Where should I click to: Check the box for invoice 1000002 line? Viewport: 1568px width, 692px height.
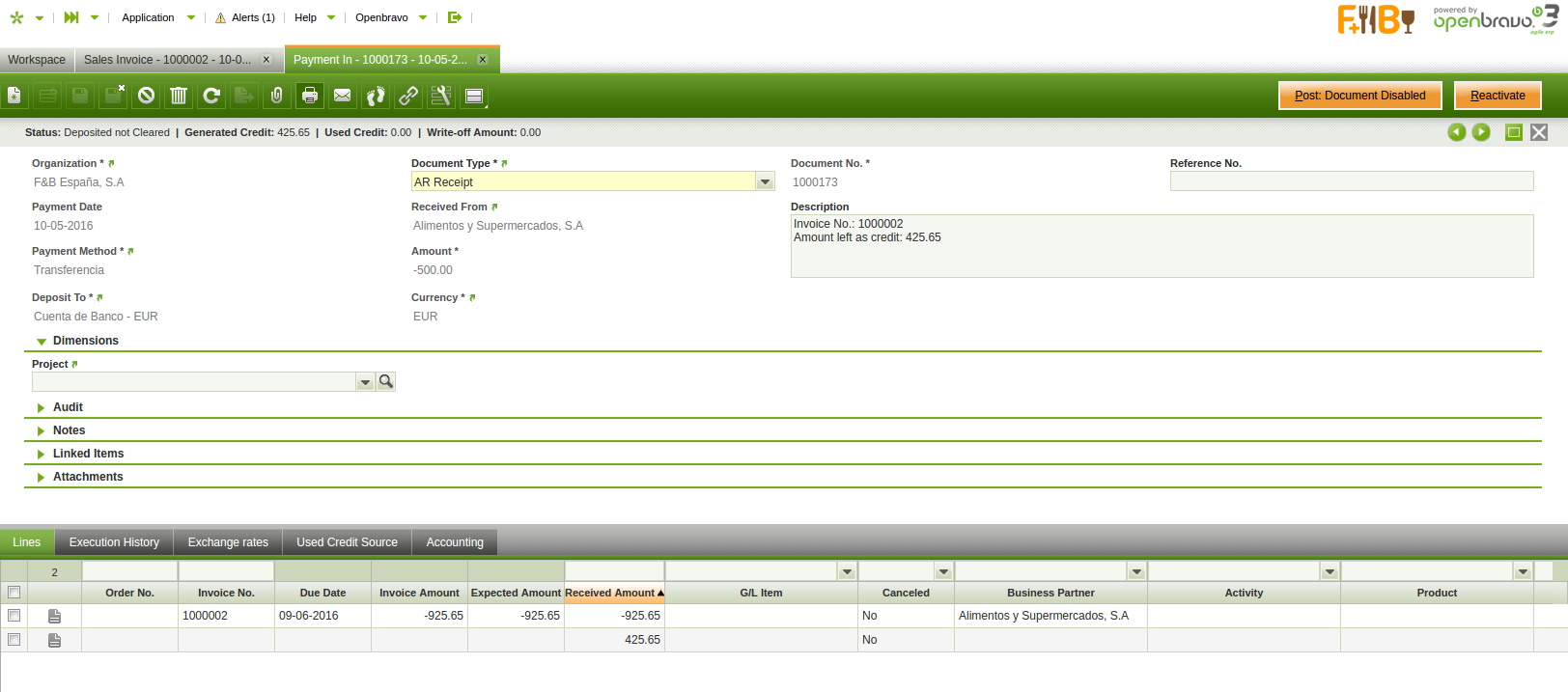pos(14,616)
